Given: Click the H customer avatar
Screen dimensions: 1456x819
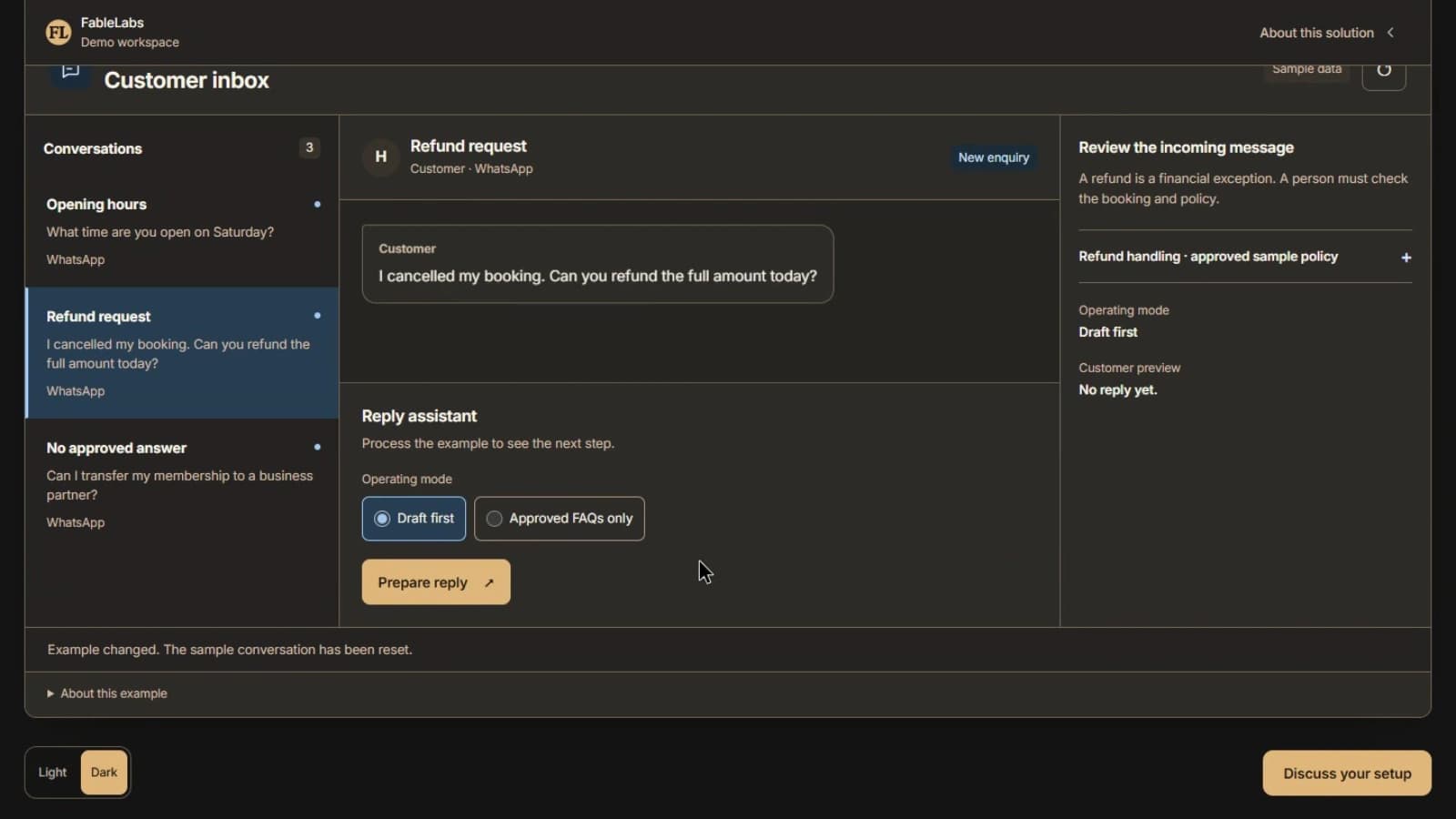Looking at the screenshot, I should [x=380, y=157].
